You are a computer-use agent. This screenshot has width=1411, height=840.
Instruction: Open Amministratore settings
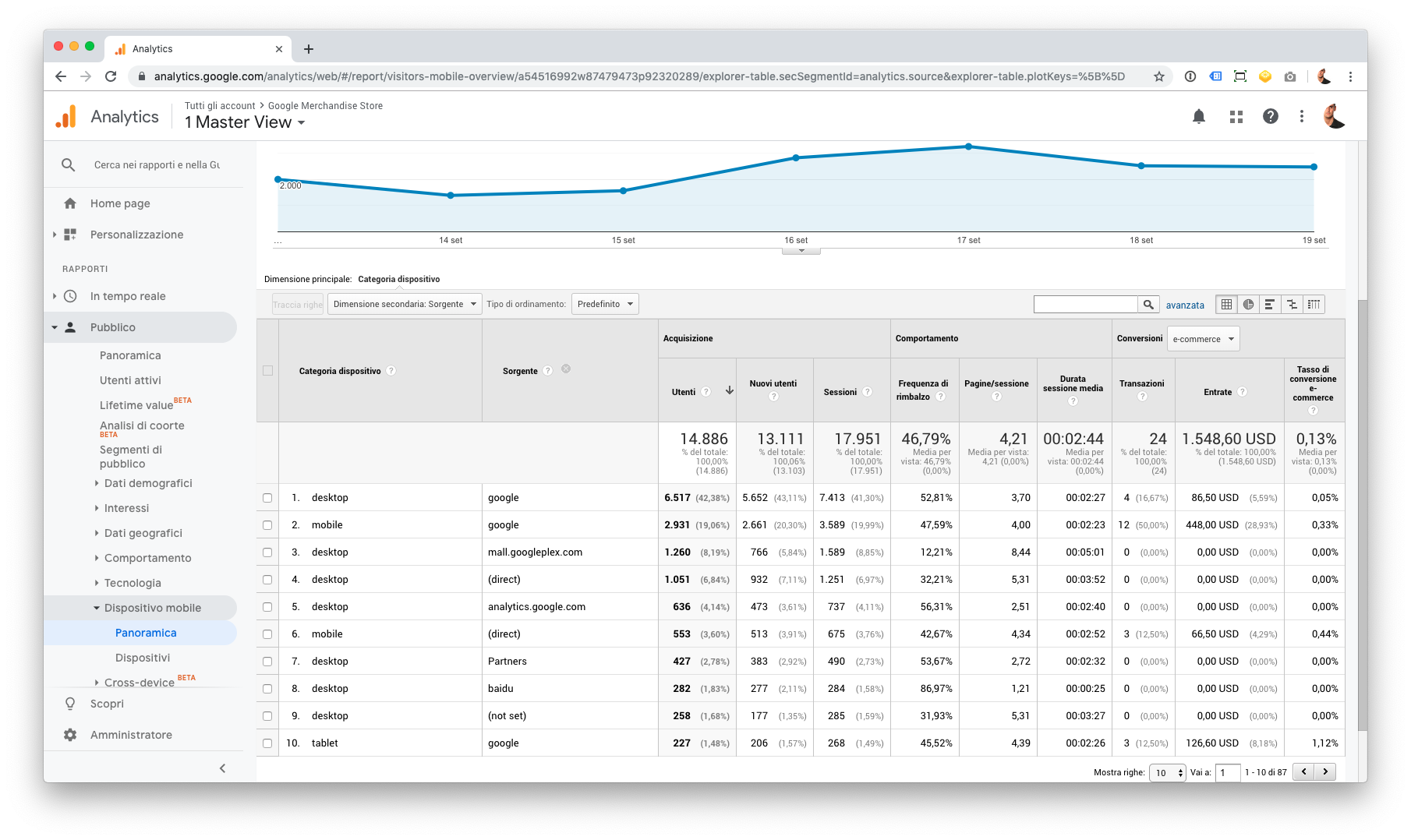coord(131,735)
